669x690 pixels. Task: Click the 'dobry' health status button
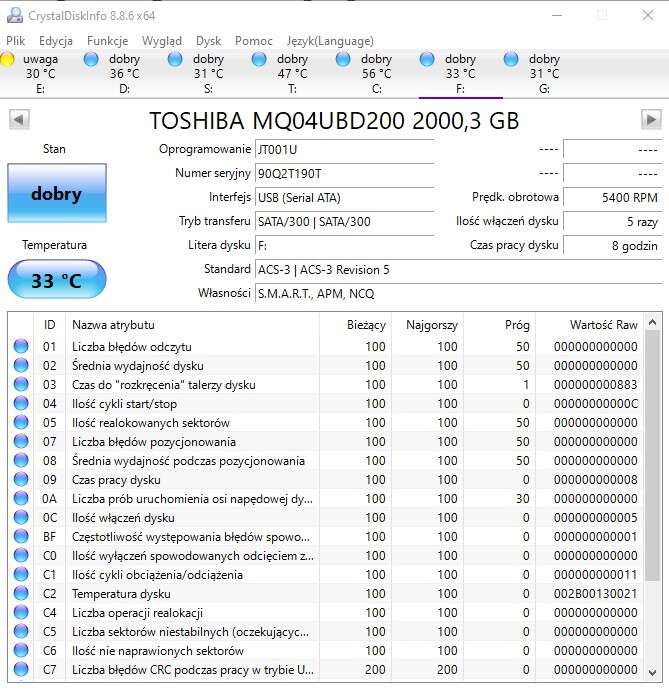[x=56, y=194]
